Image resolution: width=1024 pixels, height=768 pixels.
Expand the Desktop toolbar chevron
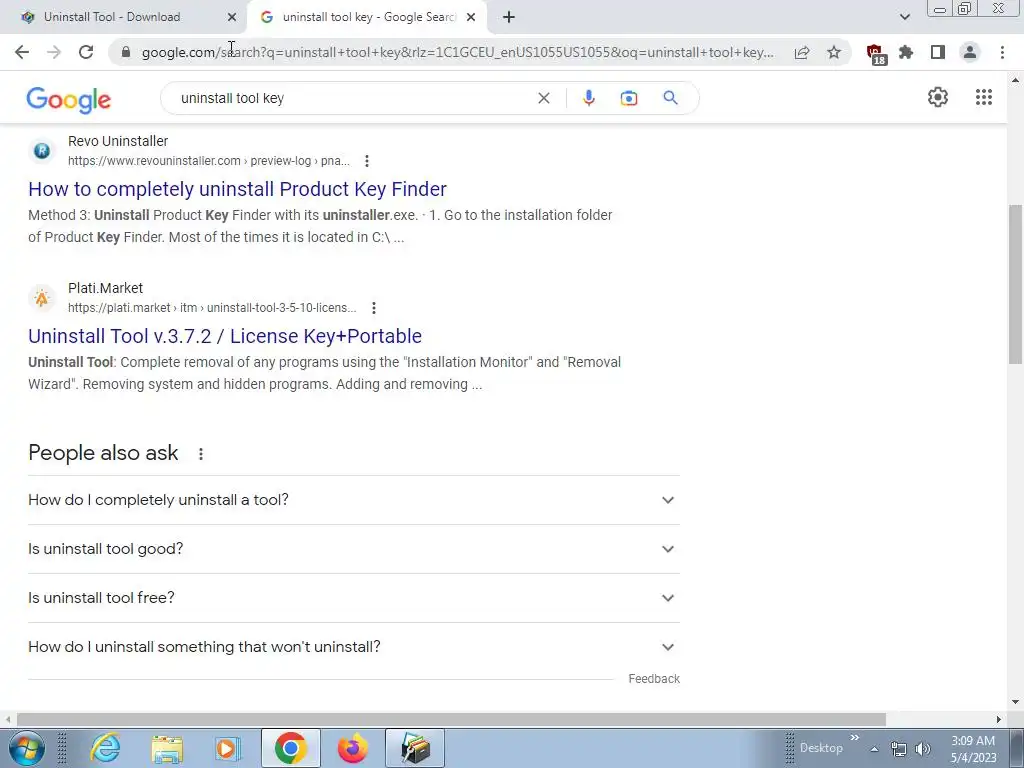pyautogui.click(x=854, y=738)
